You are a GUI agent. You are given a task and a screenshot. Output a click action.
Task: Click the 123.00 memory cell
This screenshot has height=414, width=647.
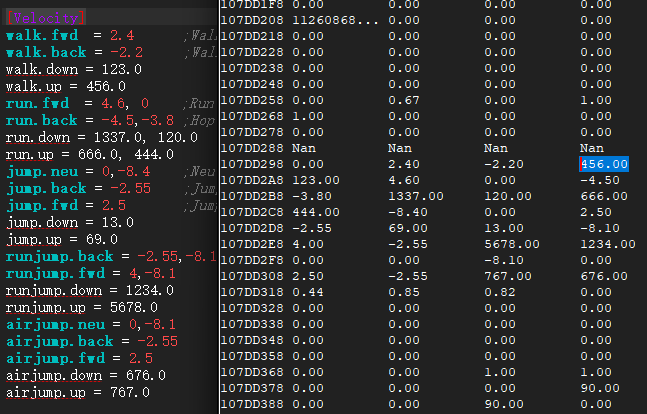coord(316,180)
